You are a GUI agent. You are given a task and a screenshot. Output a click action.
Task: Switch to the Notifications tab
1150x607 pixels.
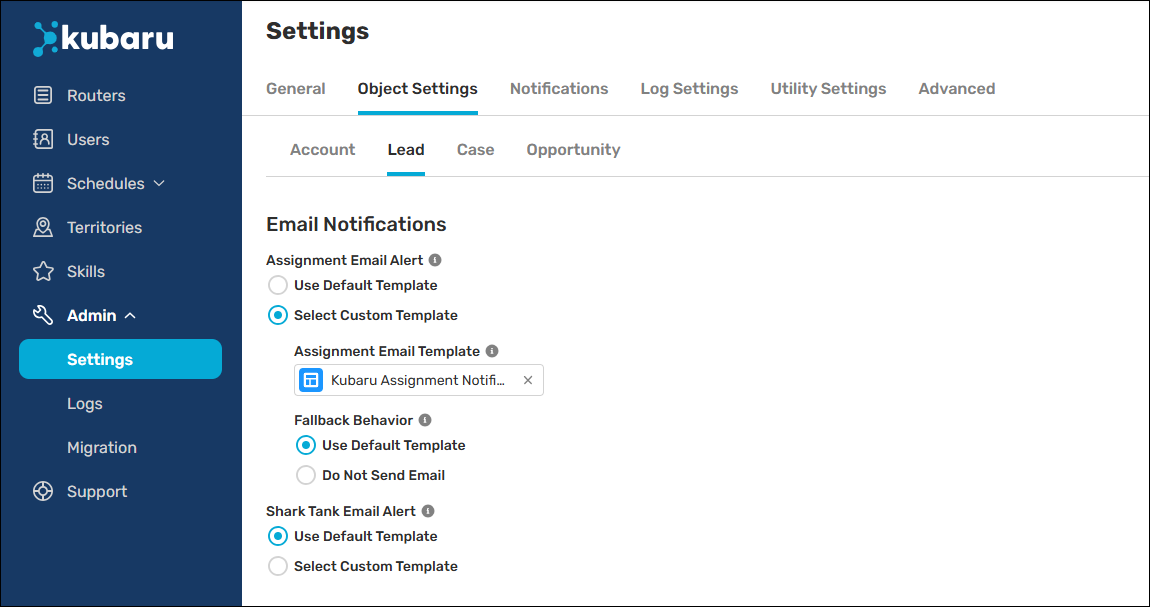coord(558,89)
